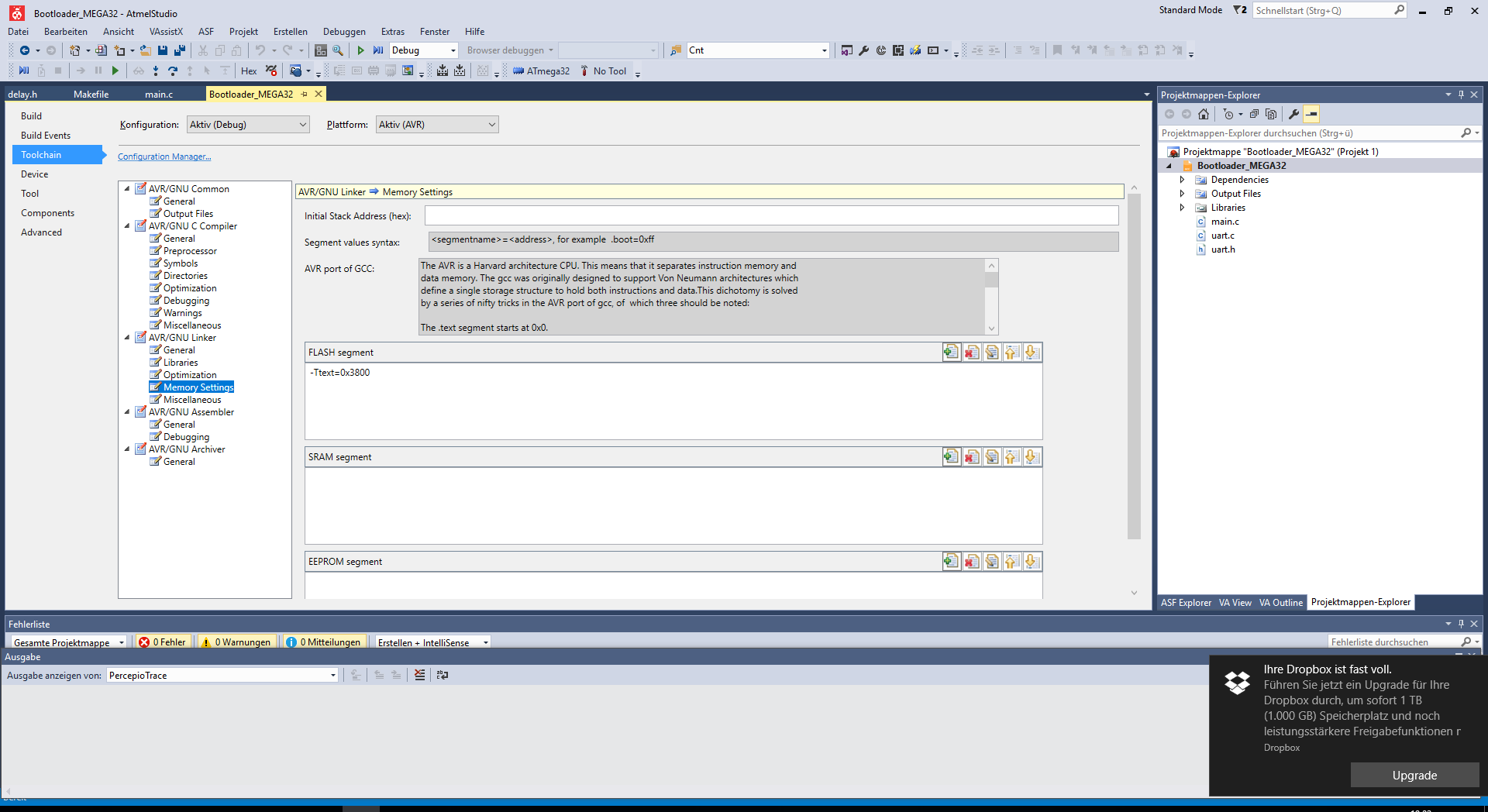1488x812 pixels.
Task: Click the Initial Stack Address input field
Action: point(771,216)
